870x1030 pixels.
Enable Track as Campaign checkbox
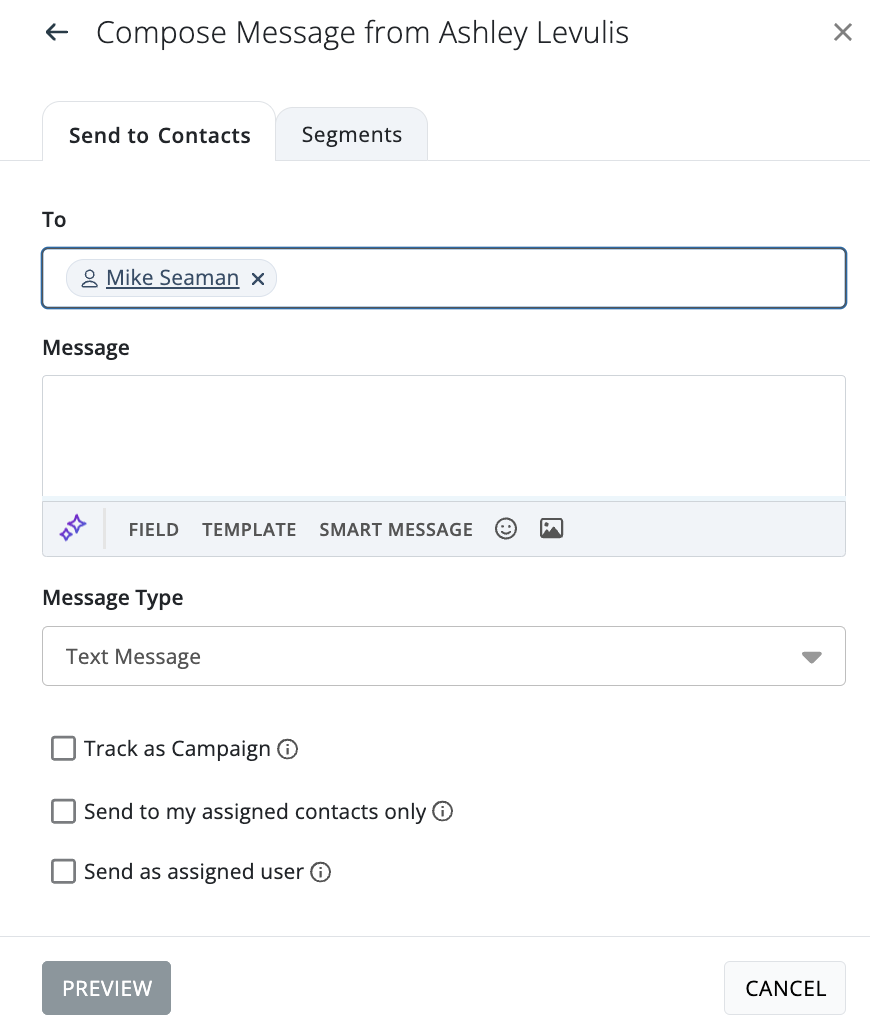coord(64,749)
